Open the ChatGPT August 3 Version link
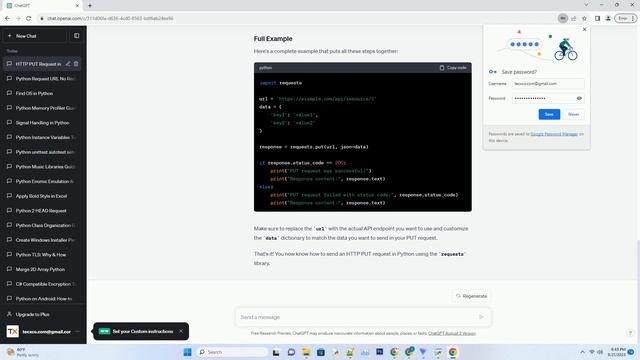The width and height of the screenshot is (640, 360). pos(452,333)
